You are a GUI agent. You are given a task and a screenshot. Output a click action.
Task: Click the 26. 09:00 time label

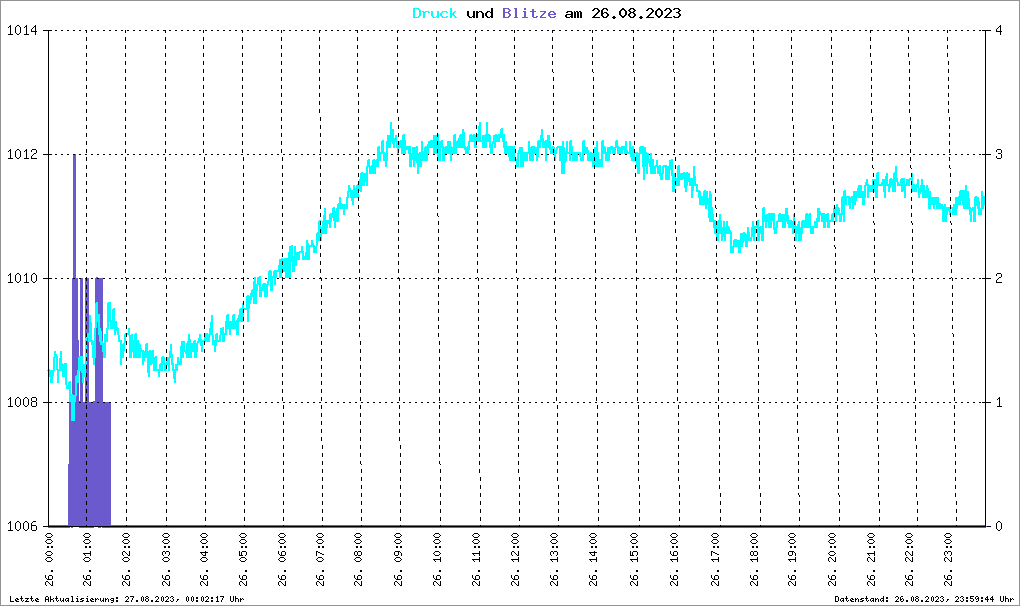tap(398, 559)
